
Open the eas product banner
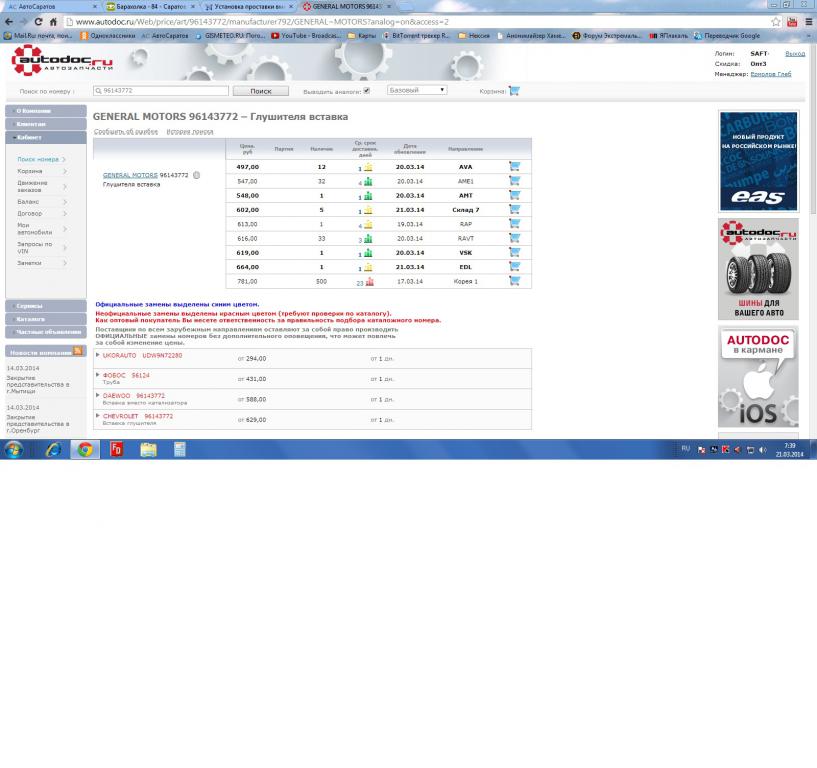click(758, 161)
